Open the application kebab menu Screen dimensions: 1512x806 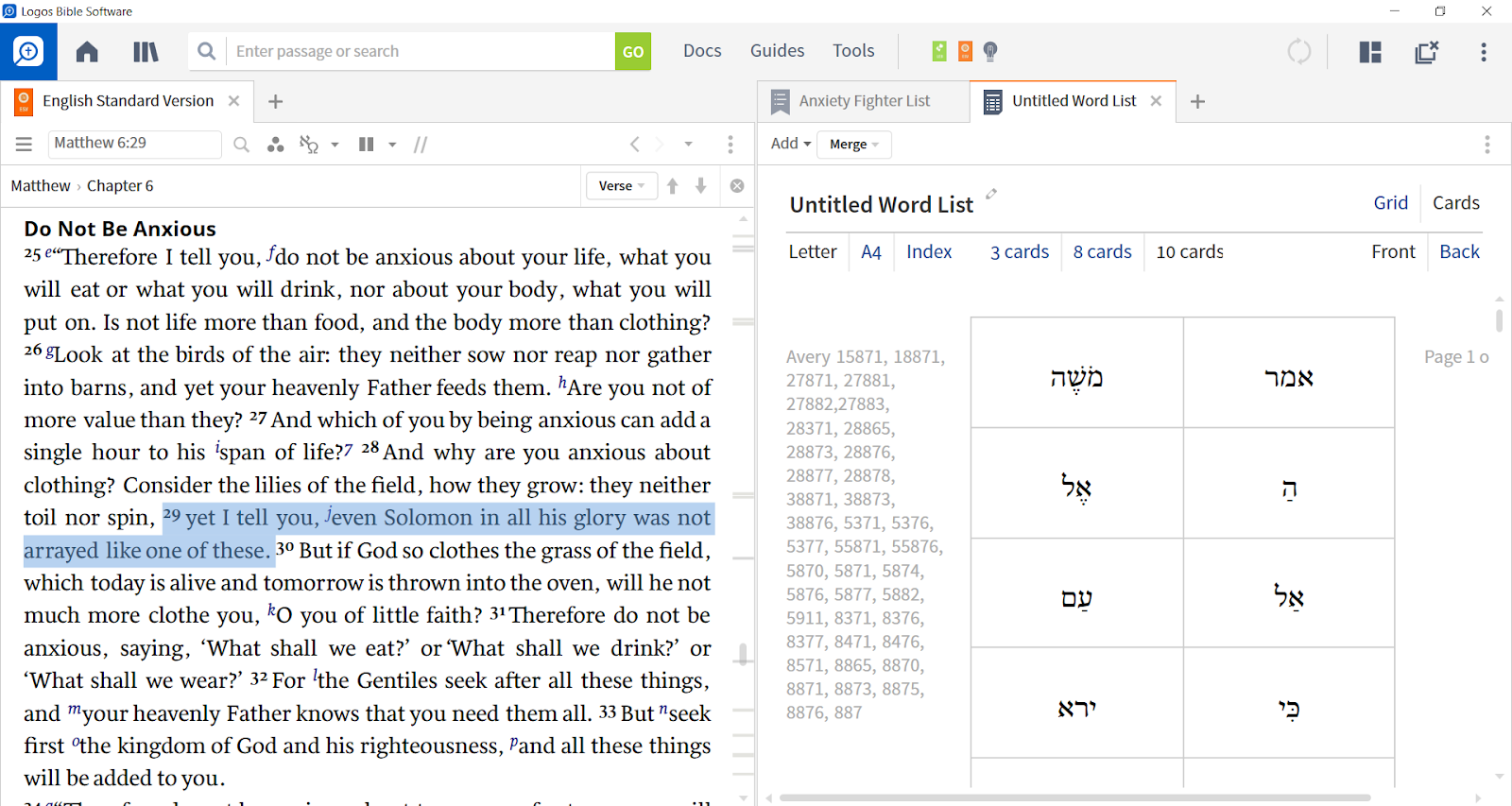click(x=1484, y=51)
